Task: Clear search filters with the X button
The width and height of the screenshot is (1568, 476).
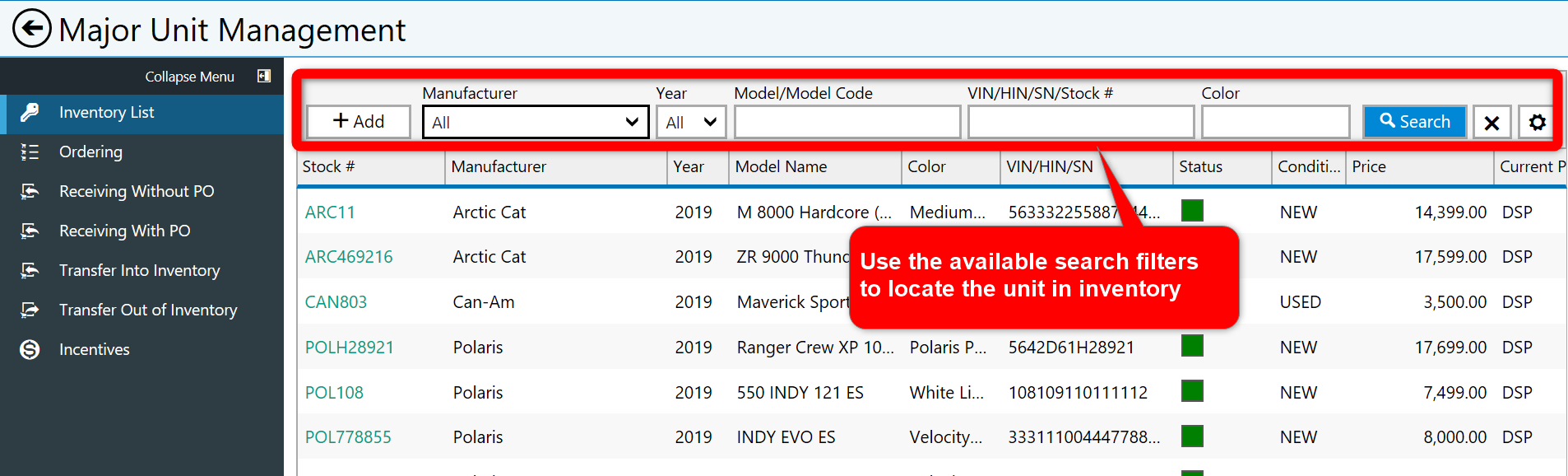Action: pyautogui.click(x=1491, y=122)
